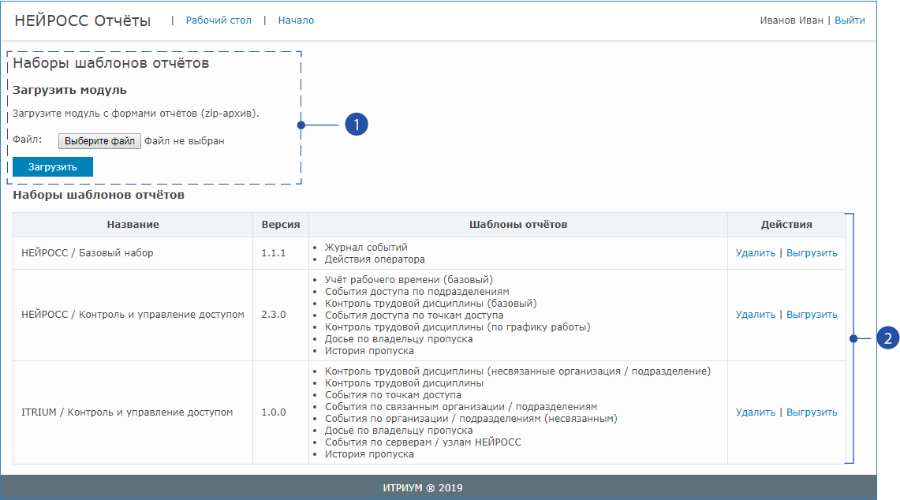
Task: Click the ITRIUM / Контроль и управление доступом name
Action: [x=127, y=412]
